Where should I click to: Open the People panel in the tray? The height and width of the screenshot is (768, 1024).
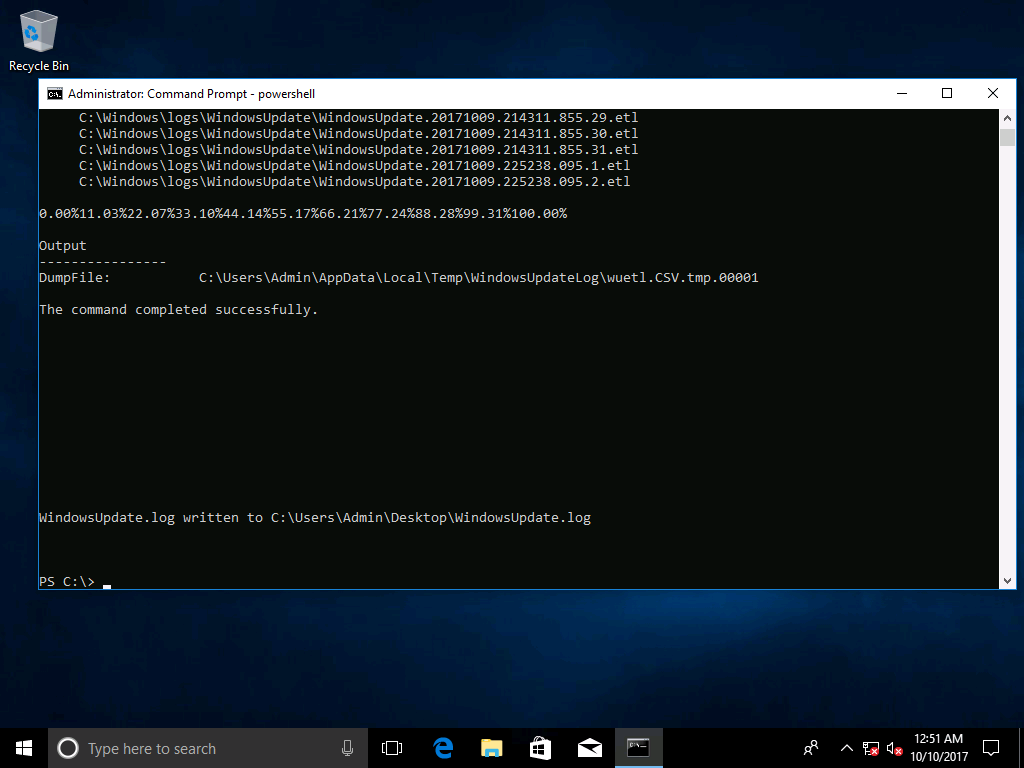coord(810,747)
